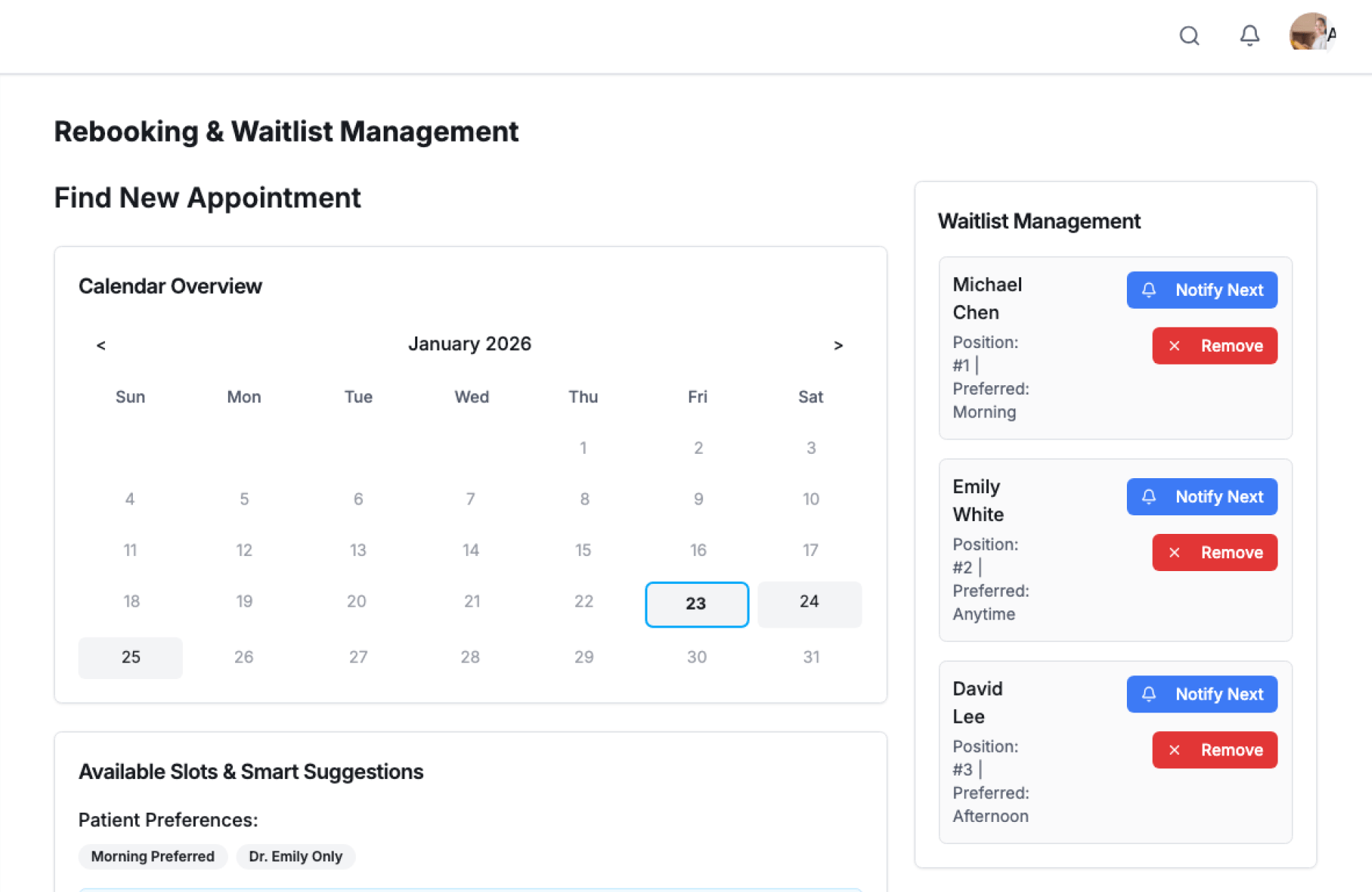Click X icon on David Lee's Remove
The height and width of the screenshot is (892, 1372).
[1174, 750]
